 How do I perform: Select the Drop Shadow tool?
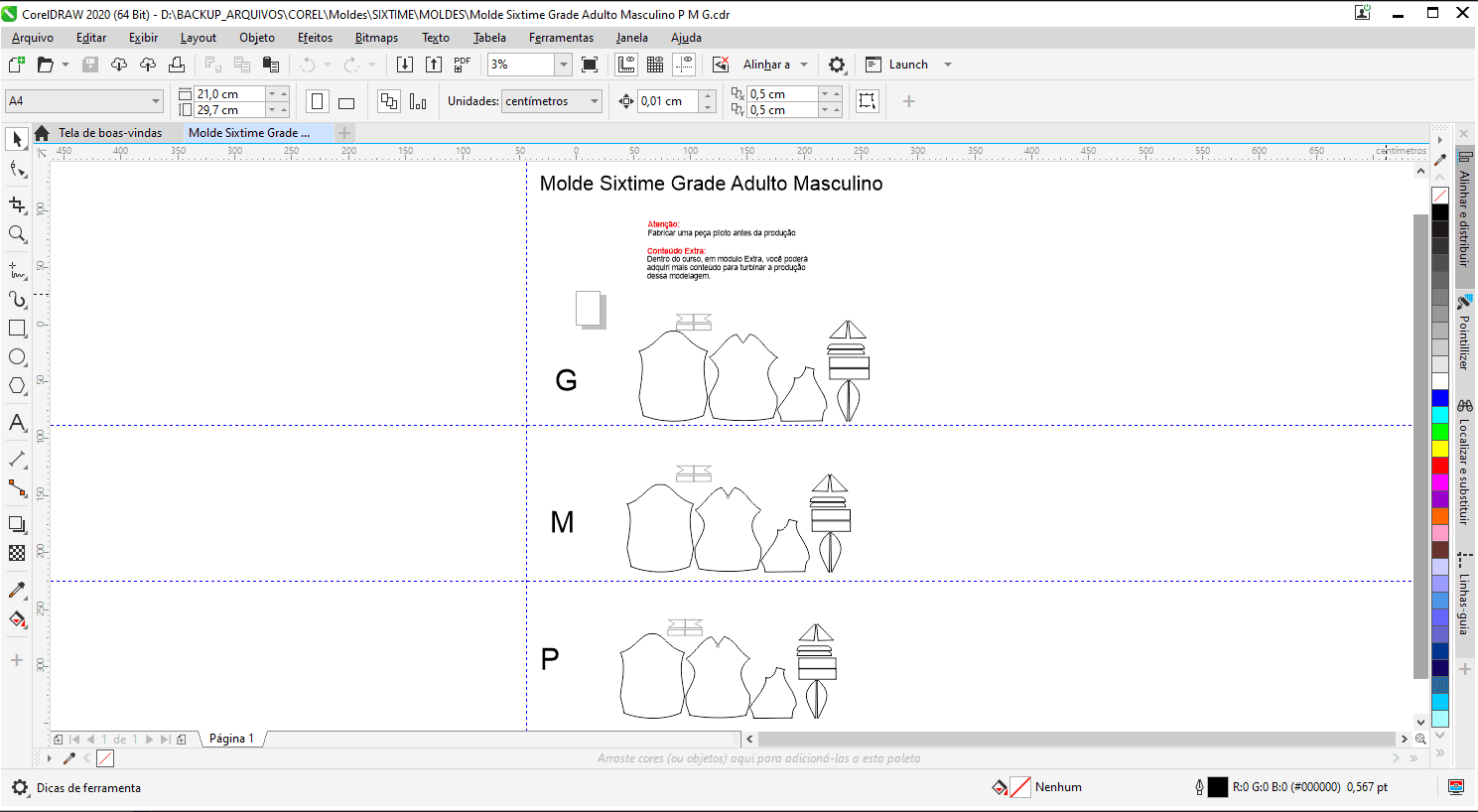tap(17, 523)
